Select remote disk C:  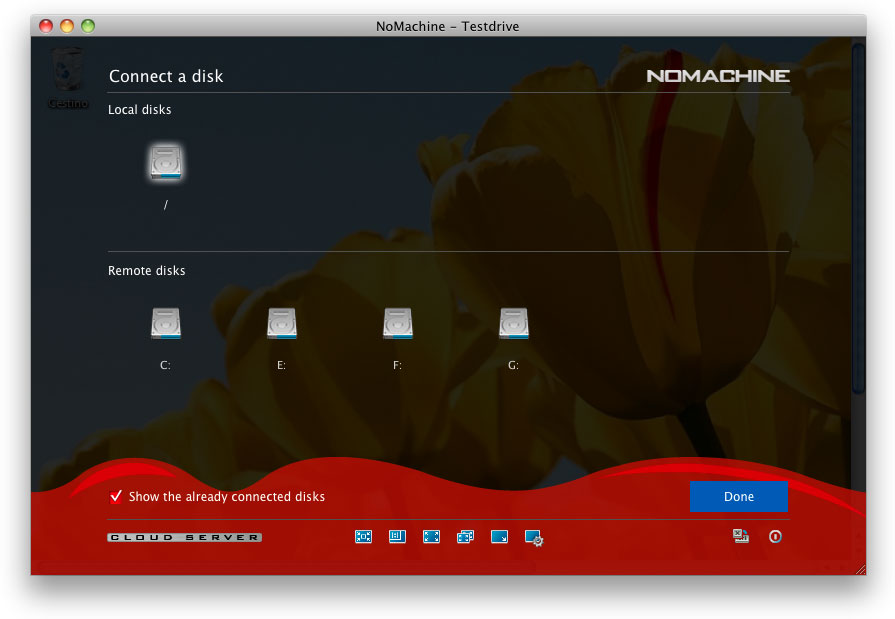166,324
